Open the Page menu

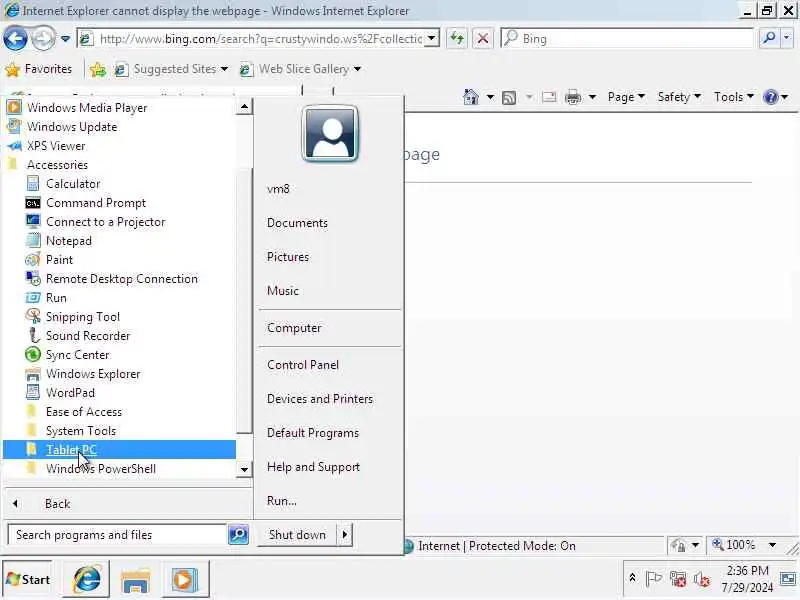tap(626, 96)
